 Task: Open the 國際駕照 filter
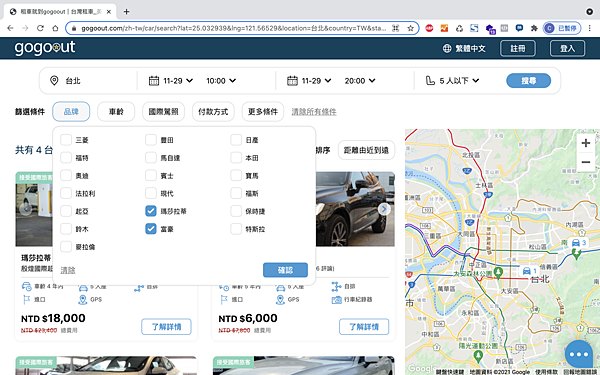tap(163, 111)
